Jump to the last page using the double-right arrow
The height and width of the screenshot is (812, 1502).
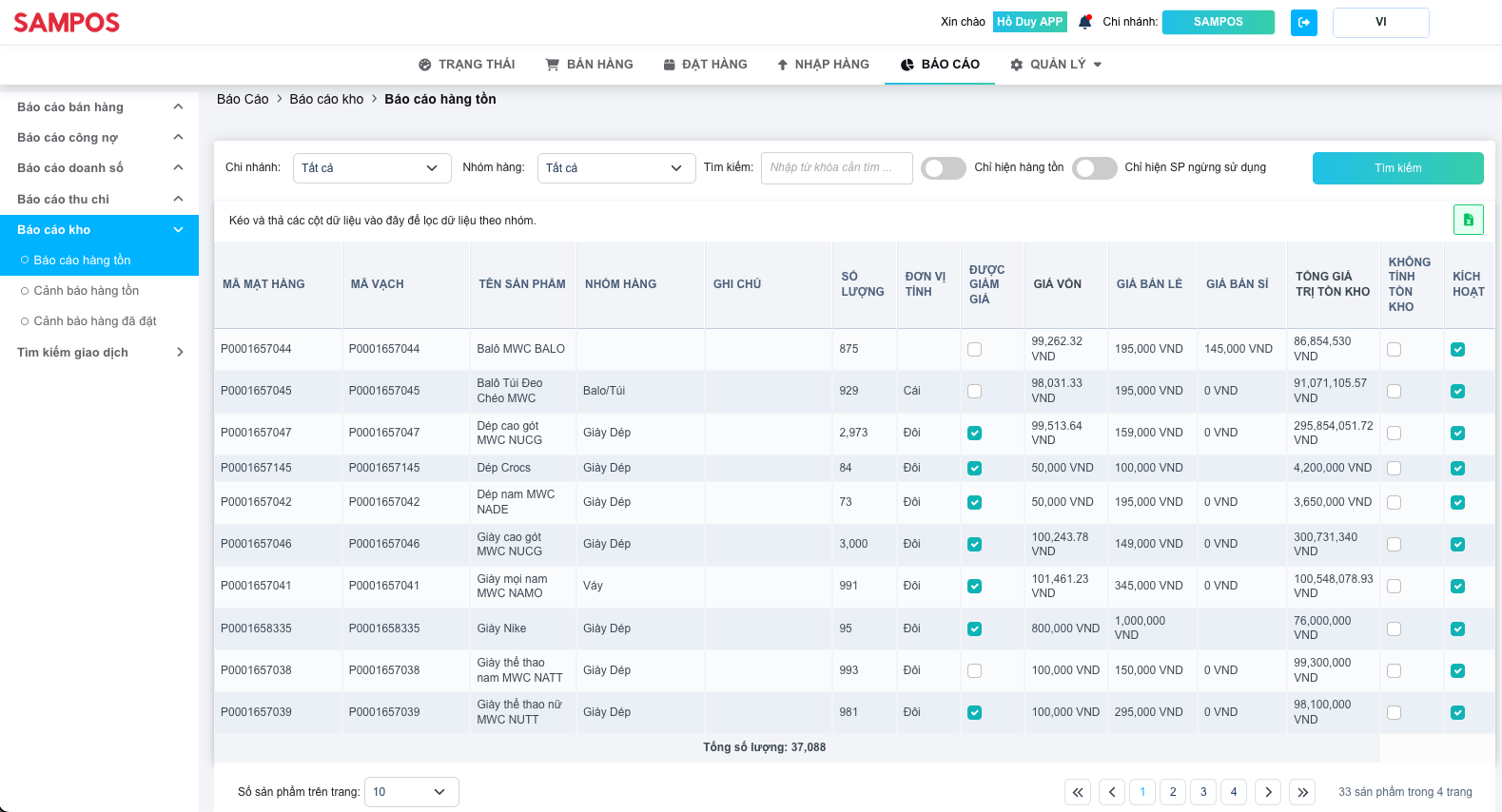pos(1303,792)
